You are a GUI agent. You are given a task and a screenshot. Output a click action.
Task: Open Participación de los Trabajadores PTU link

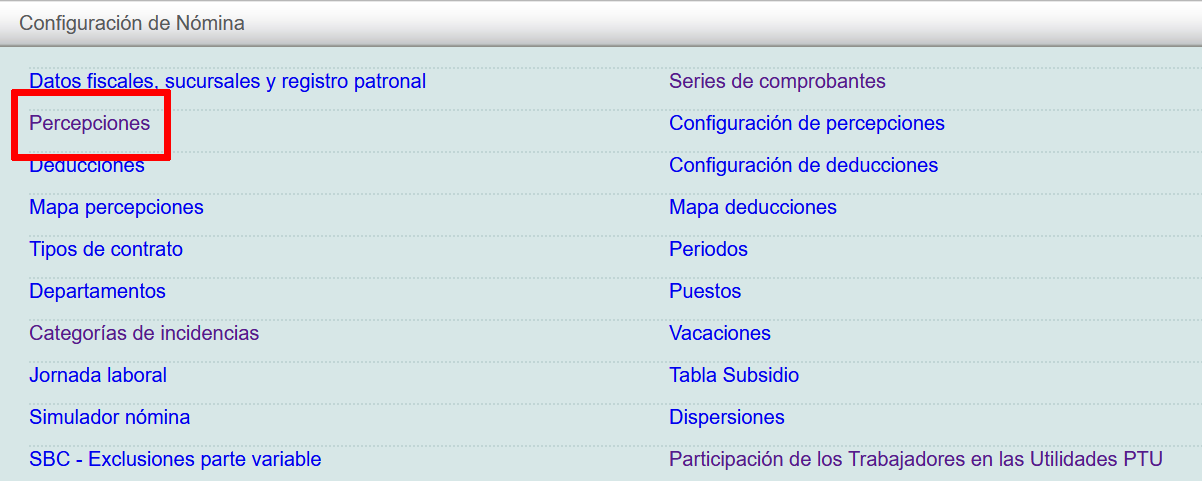pos(915,459)
